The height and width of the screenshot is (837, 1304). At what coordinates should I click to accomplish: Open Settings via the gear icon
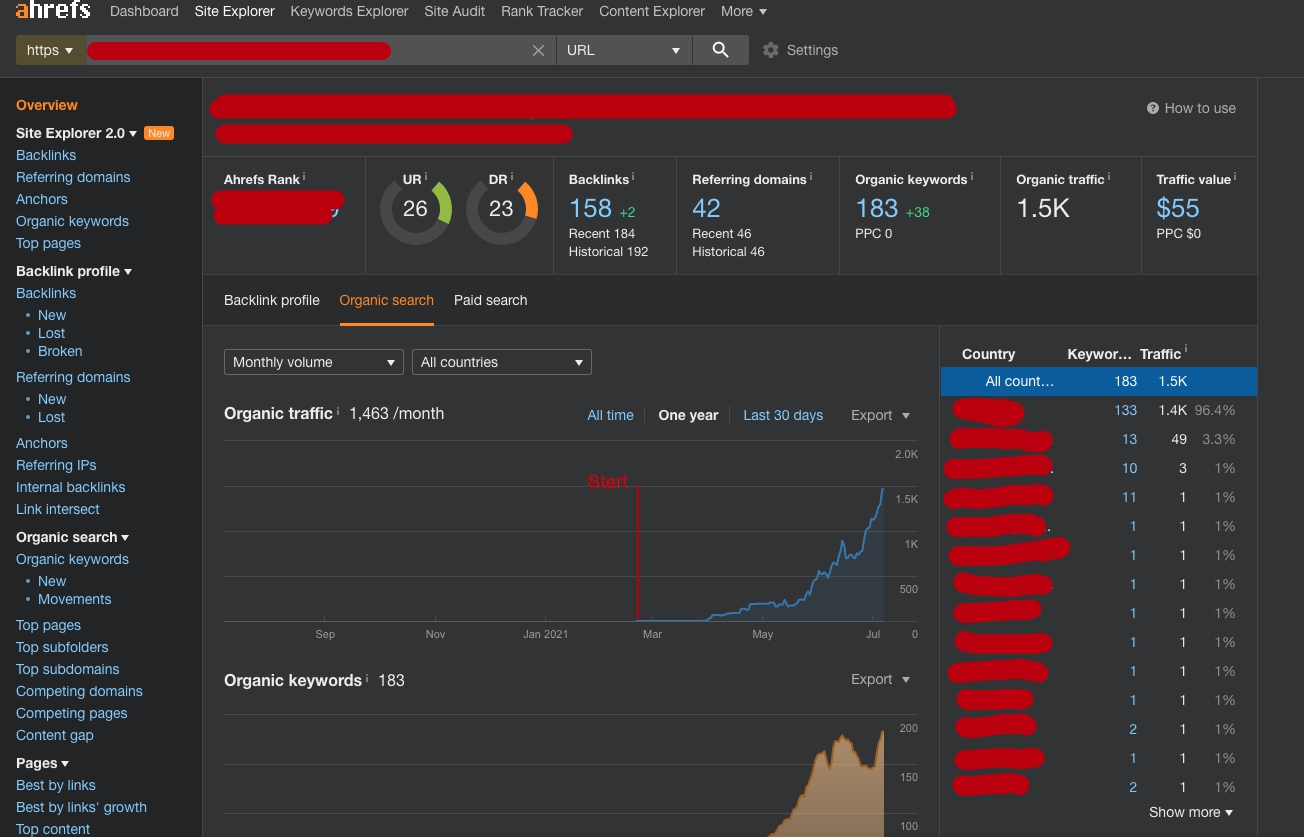[770, 50]
